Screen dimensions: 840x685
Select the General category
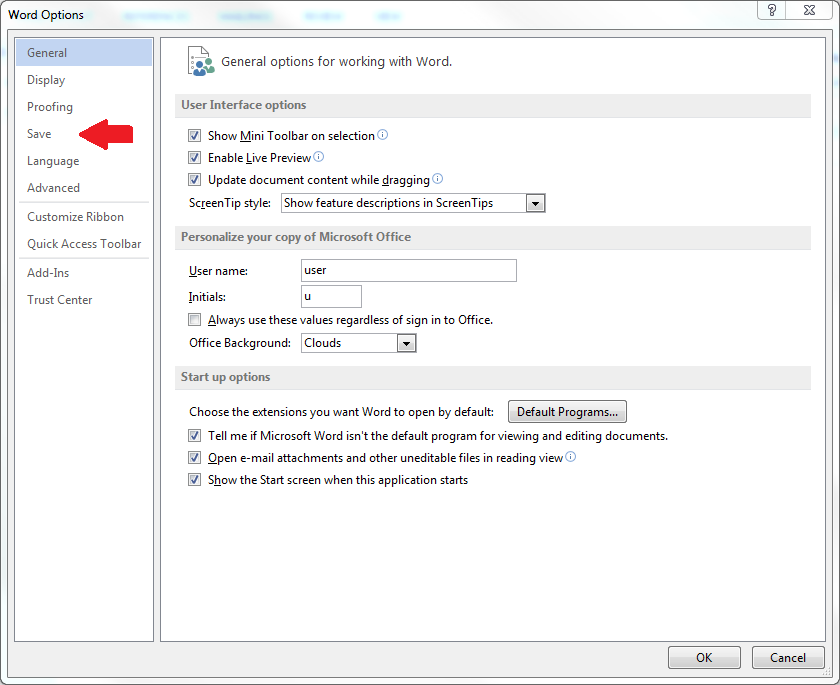pyautogui.click(x=84, y=52)
